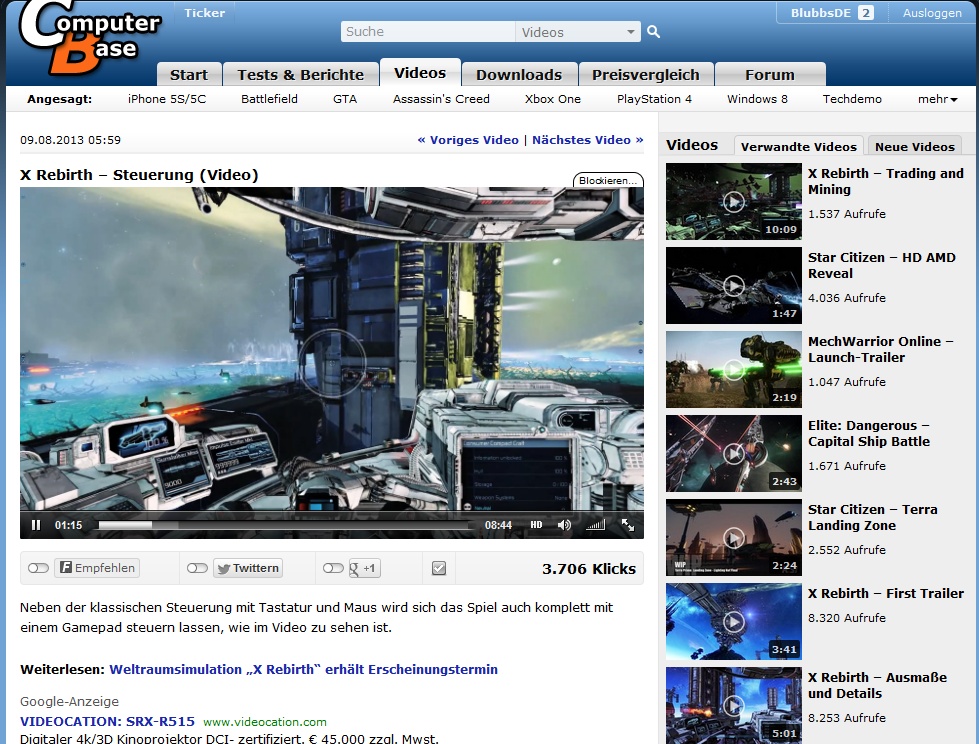Seek on the video progress bar

click(285, 525)
